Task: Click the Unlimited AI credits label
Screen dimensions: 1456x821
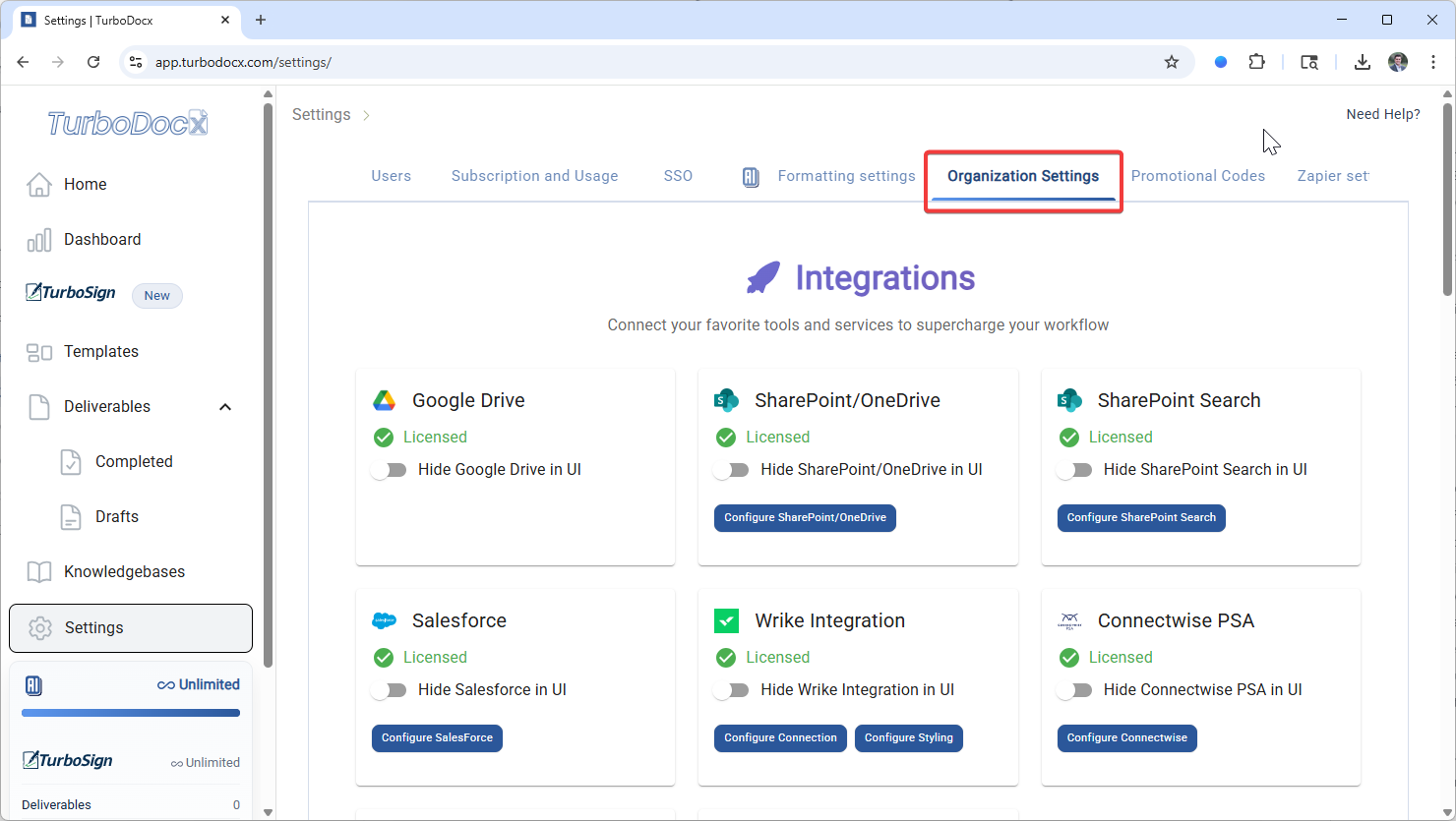Action: tap(199, 685)
